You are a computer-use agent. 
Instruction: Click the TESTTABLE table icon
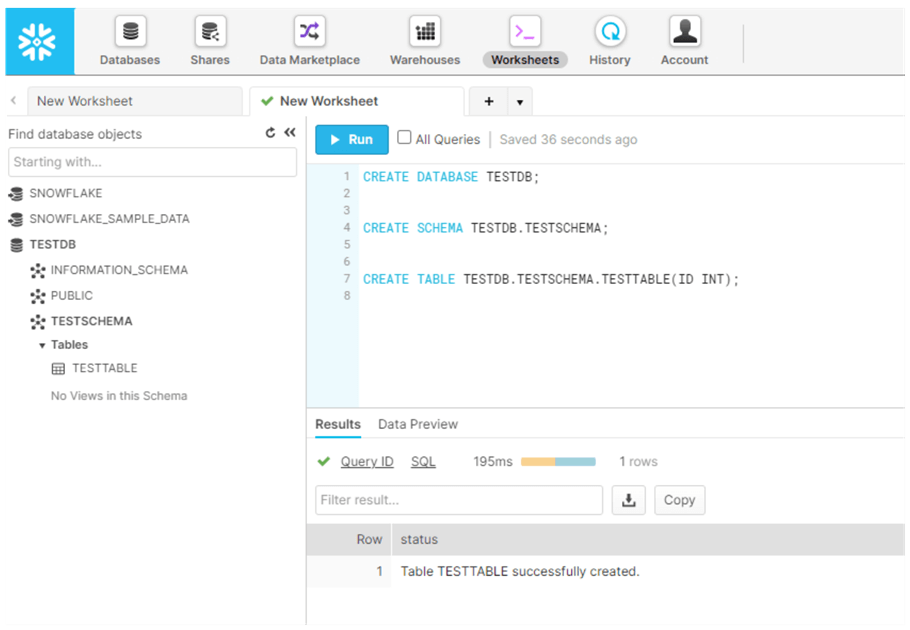pyautogui.click(x=58, y=368)
